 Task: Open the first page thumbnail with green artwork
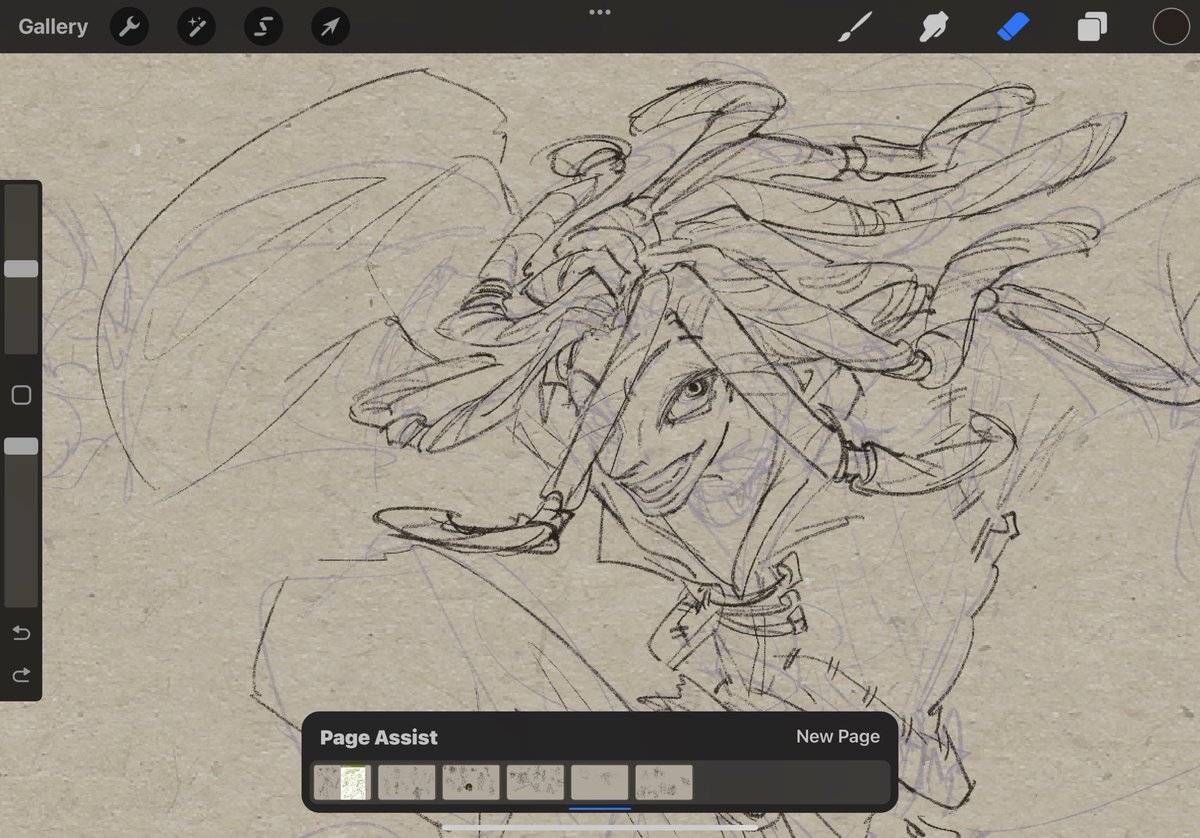(343, 782)
